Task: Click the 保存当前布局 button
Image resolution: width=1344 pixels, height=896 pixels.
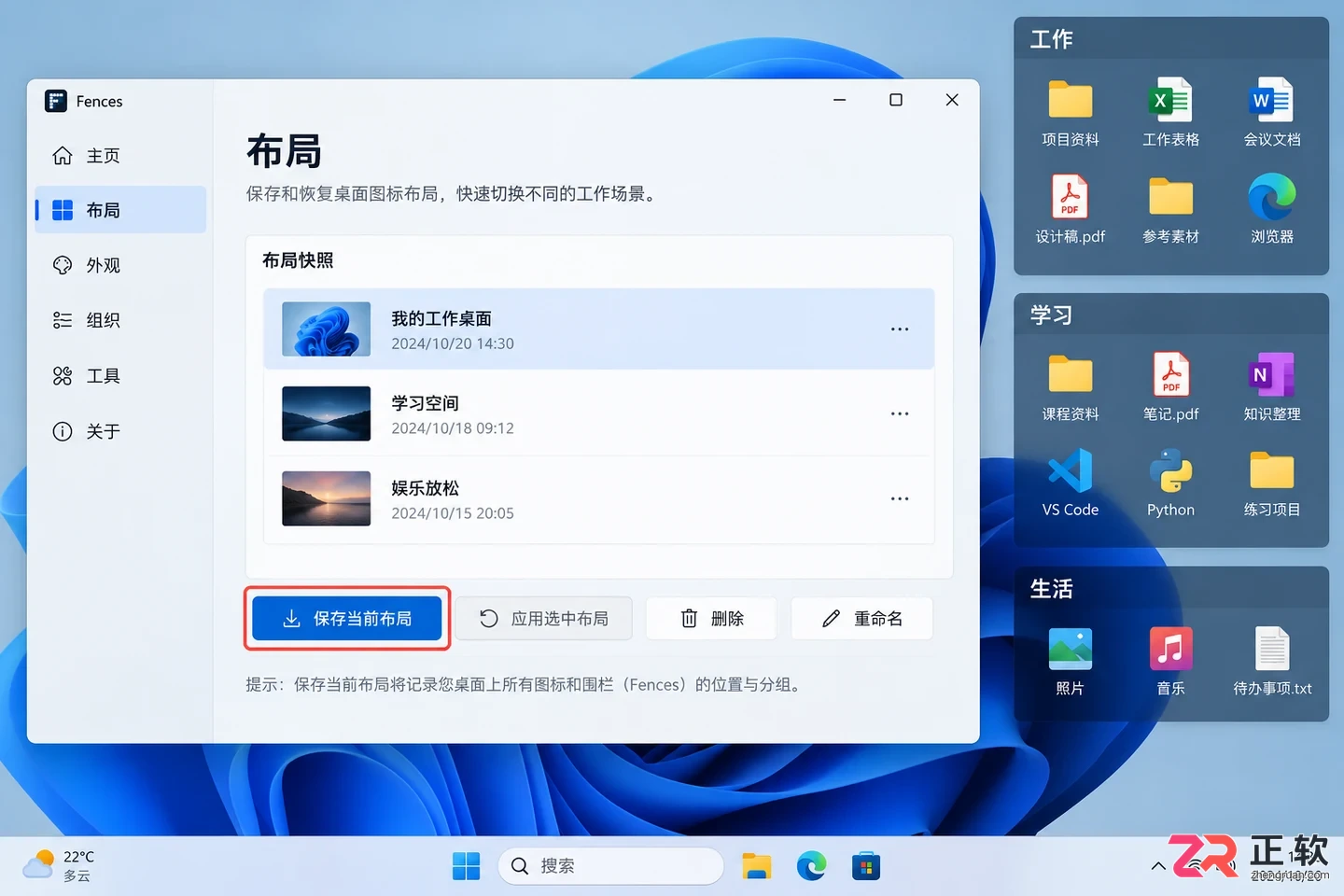Action: pos(347,619)
